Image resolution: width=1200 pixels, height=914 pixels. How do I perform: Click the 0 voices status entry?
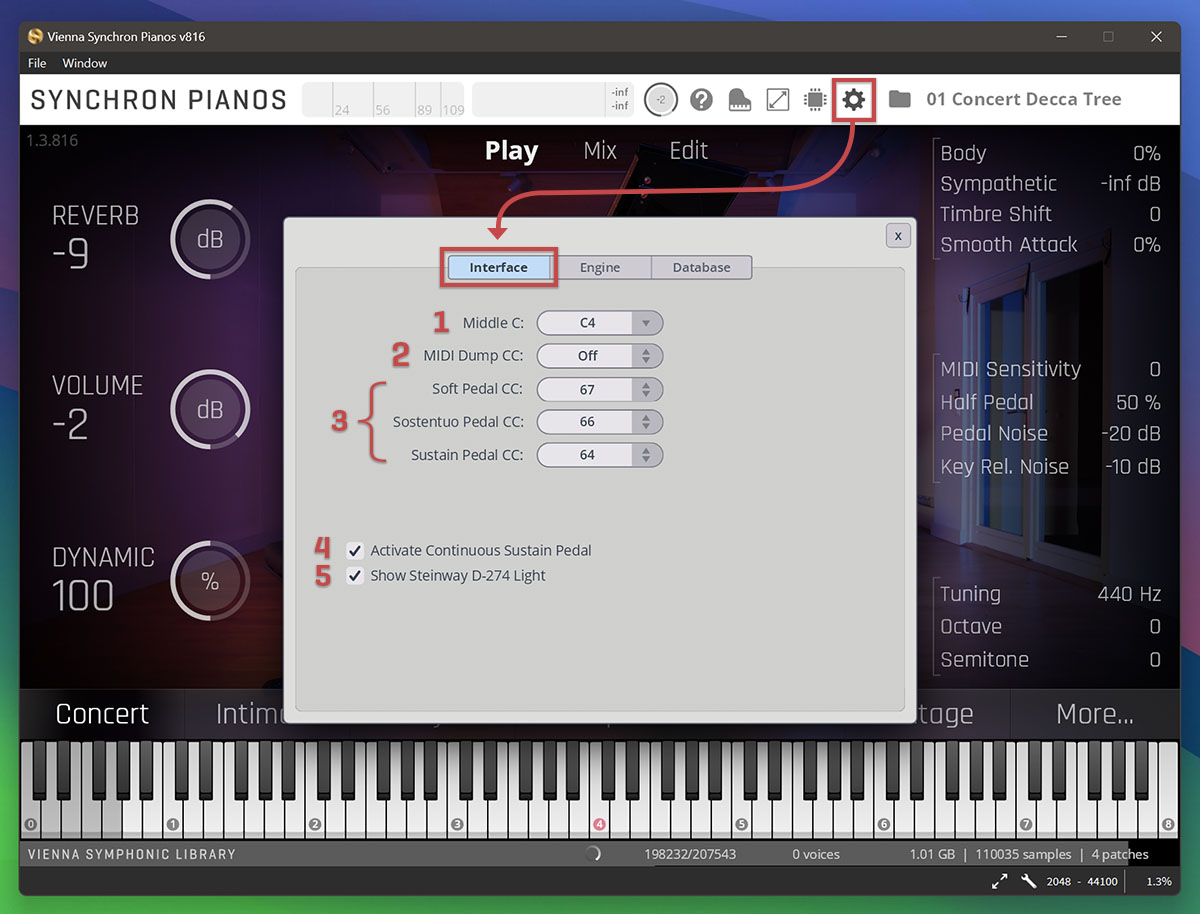(816, 854)
